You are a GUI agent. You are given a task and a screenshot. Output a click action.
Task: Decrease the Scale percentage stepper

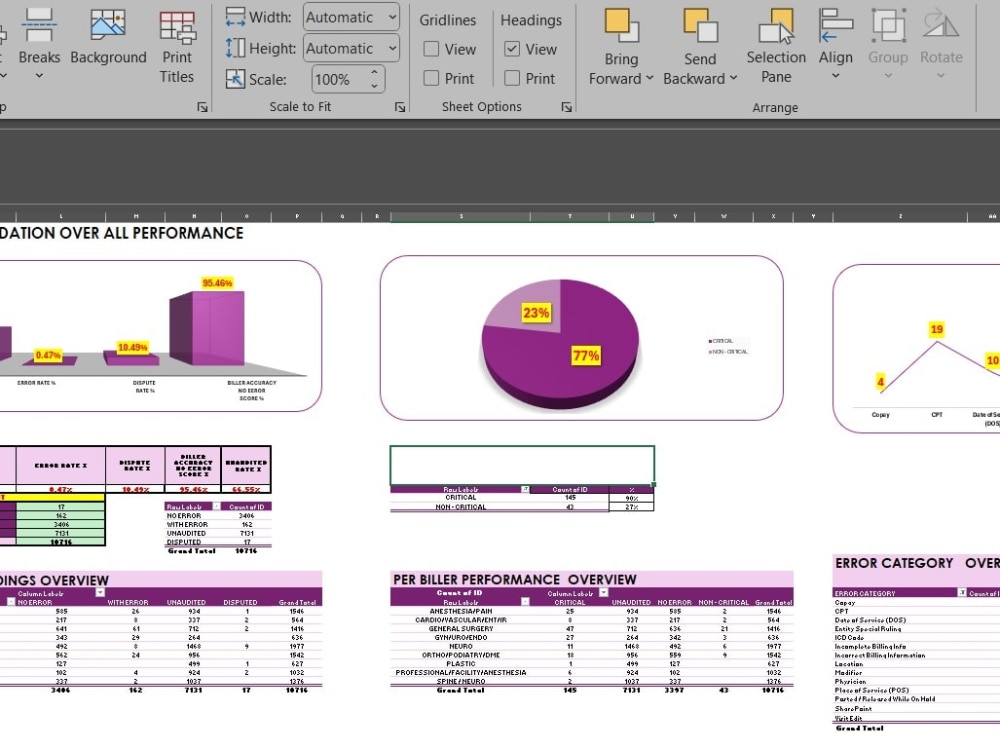tap(374, 85)
